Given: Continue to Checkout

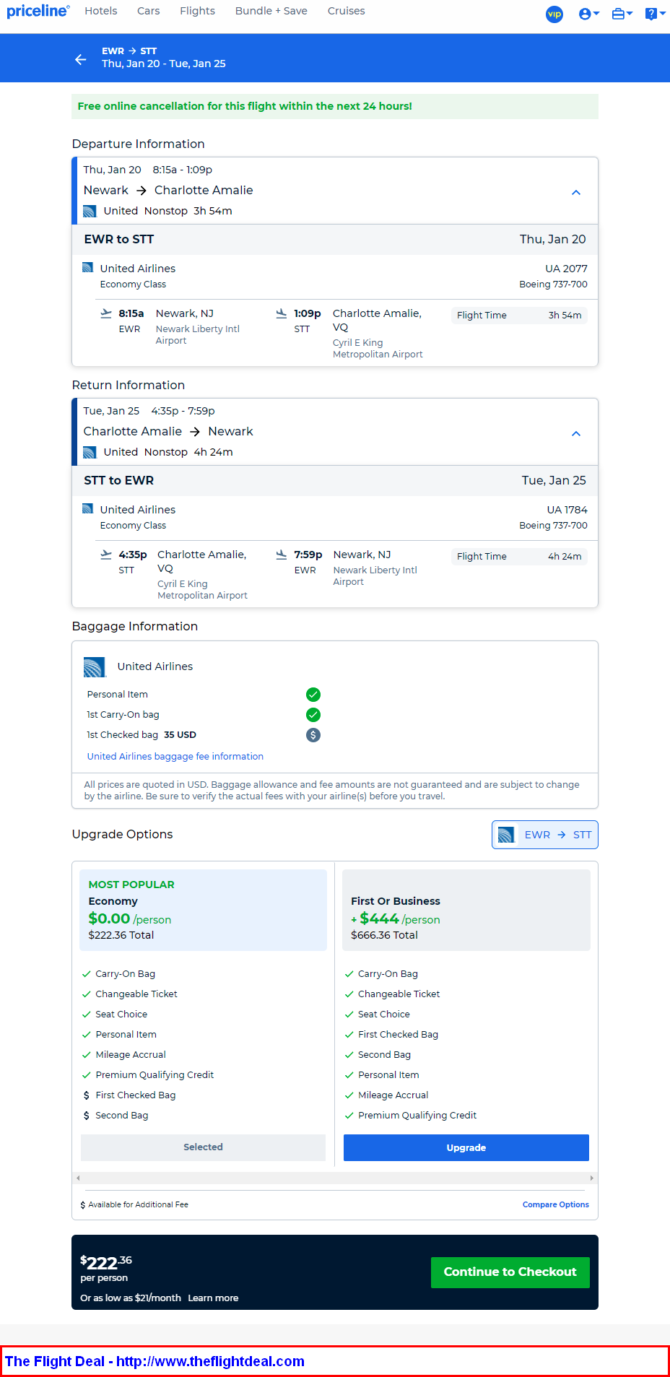Looking at the screenshot, I should [x=510, y=1272].
